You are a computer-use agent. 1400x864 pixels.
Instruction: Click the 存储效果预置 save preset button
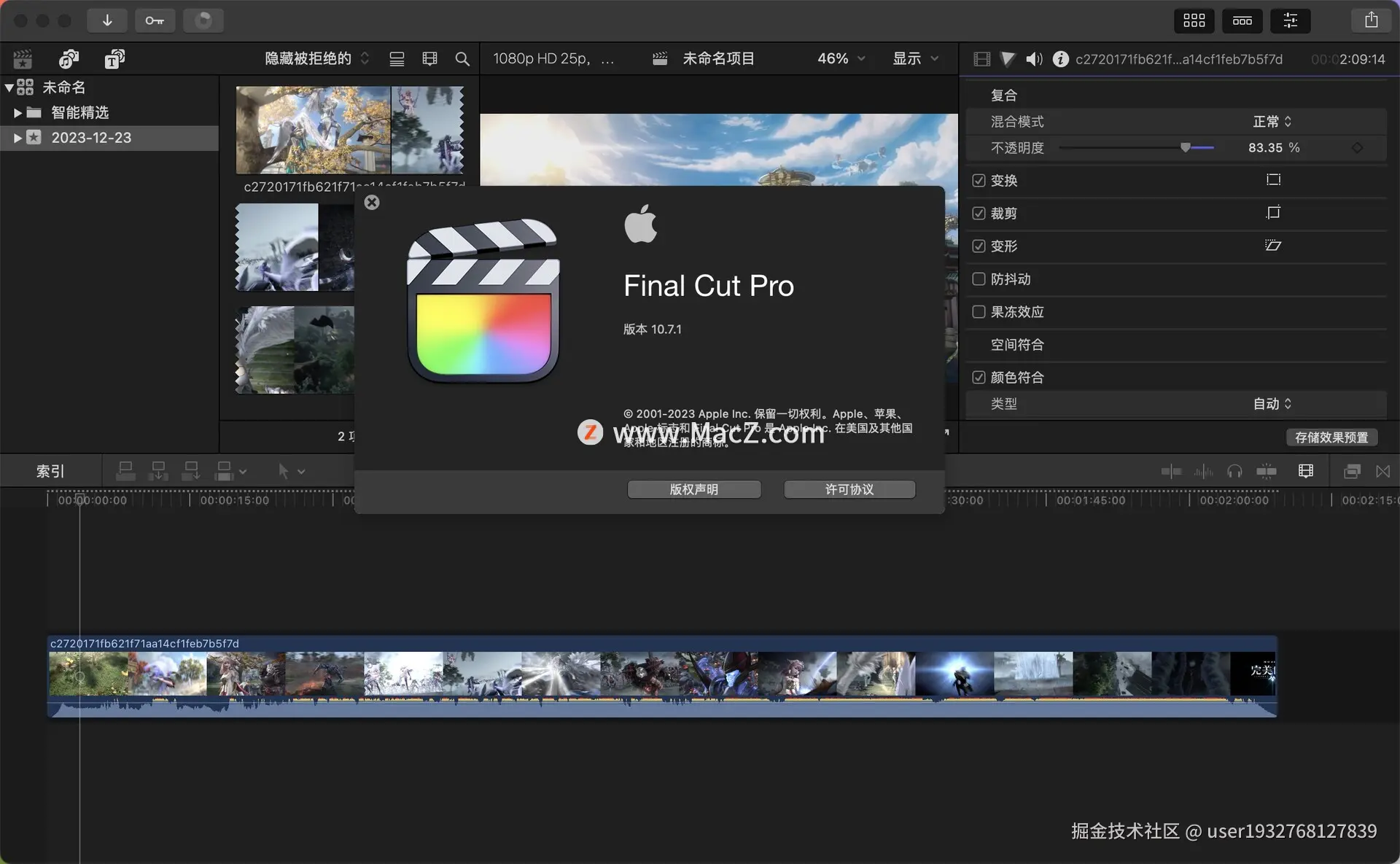1331,437
